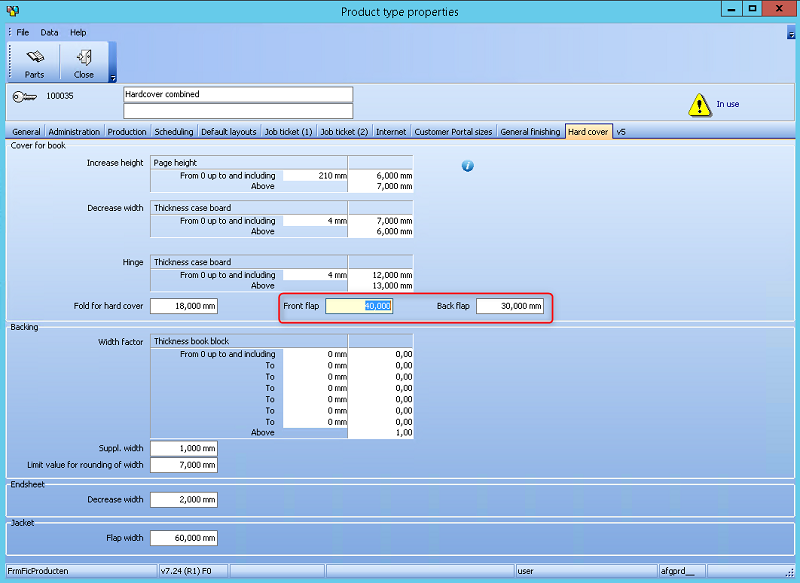Select the Hard cover tab
The width and height of the screenshot is (800, 583).
(x=588, y=132)
